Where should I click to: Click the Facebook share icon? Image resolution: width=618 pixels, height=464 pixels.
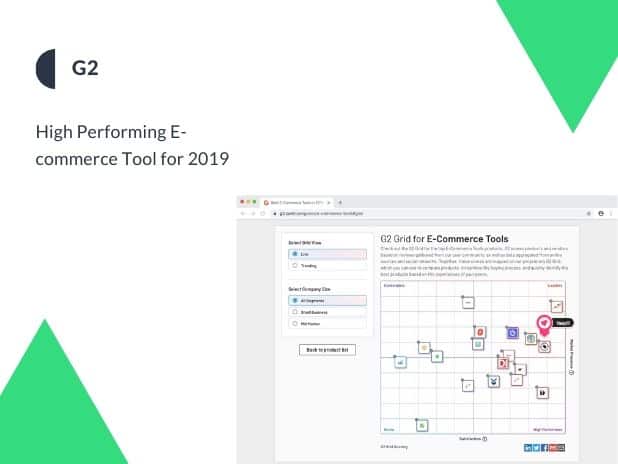pyautogui.click(x=545, y=447)
